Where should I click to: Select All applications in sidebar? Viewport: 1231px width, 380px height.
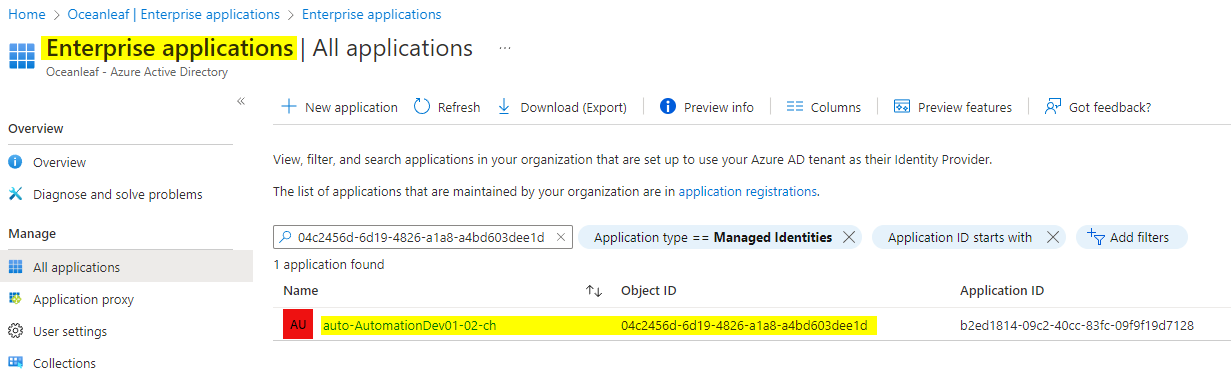point(126,267)
